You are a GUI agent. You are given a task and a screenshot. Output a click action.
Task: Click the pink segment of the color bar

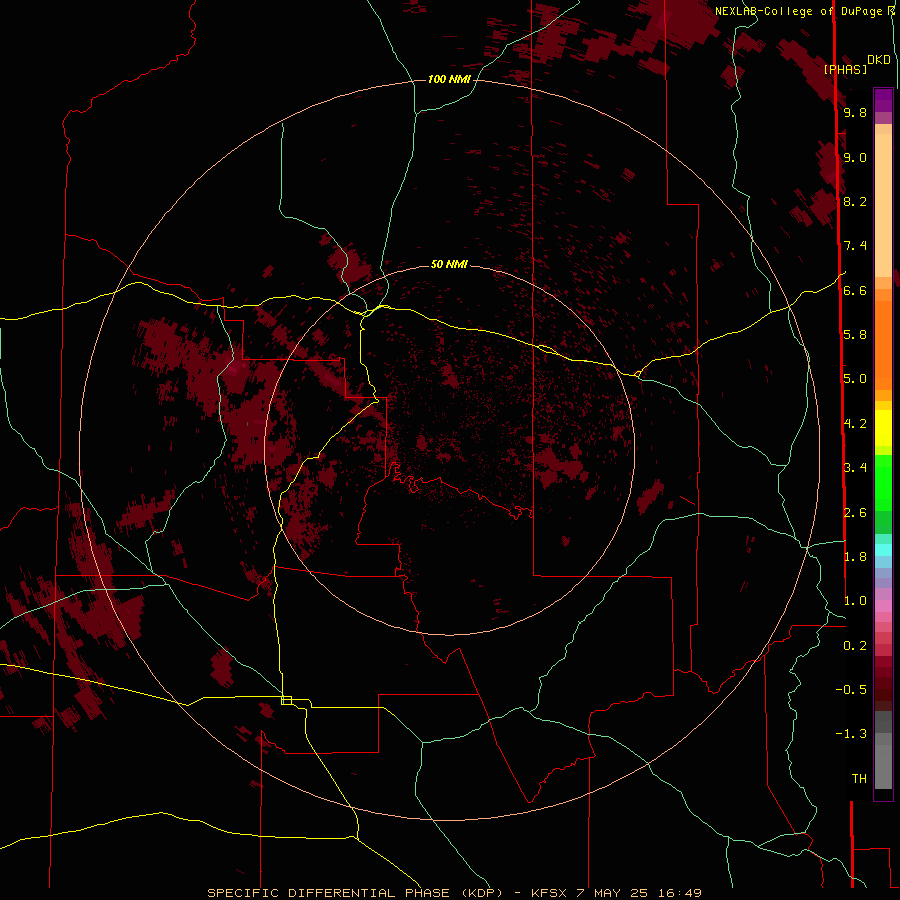883,606
